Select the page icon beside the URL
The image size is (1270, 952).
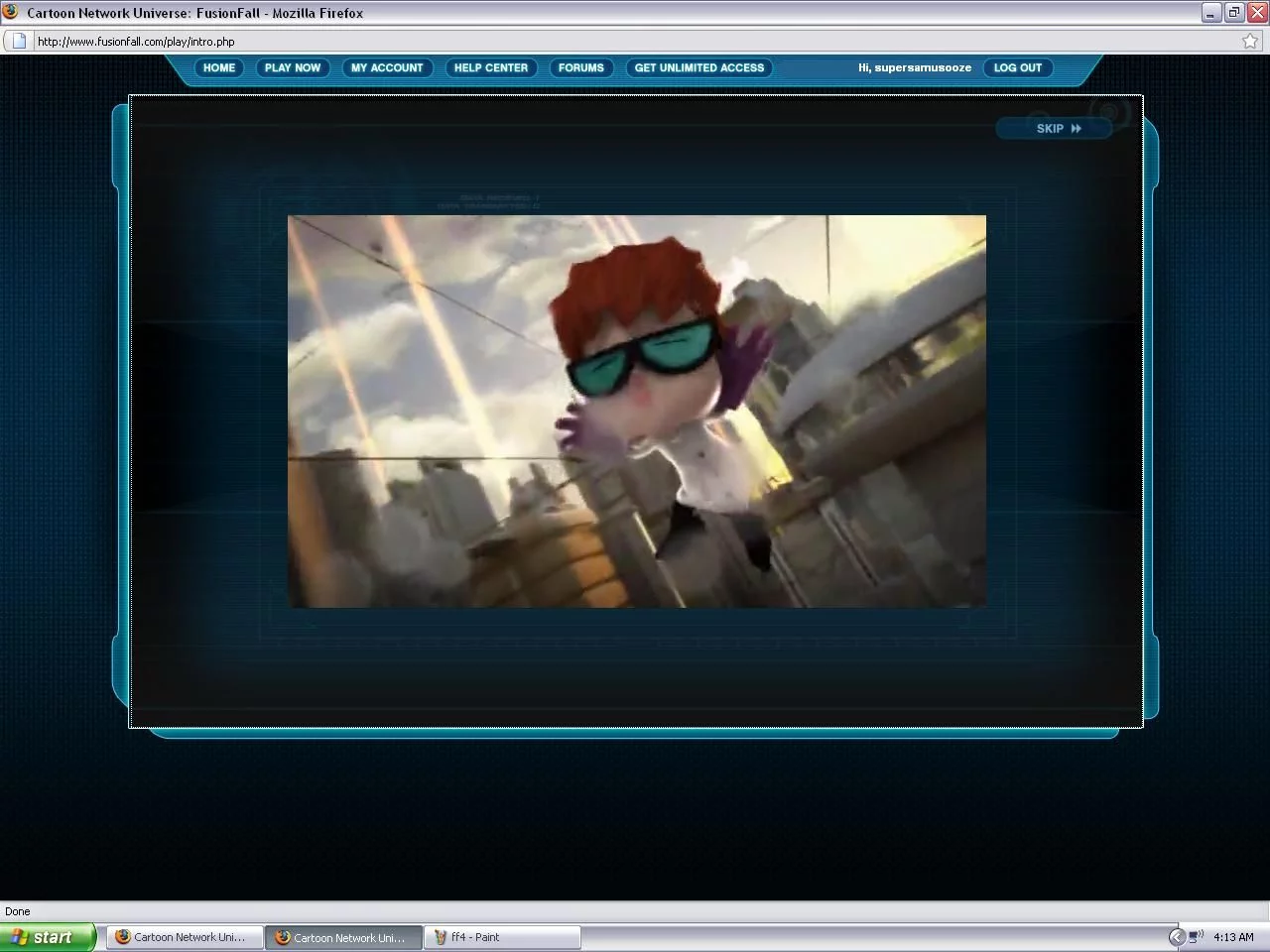point(19,41)
